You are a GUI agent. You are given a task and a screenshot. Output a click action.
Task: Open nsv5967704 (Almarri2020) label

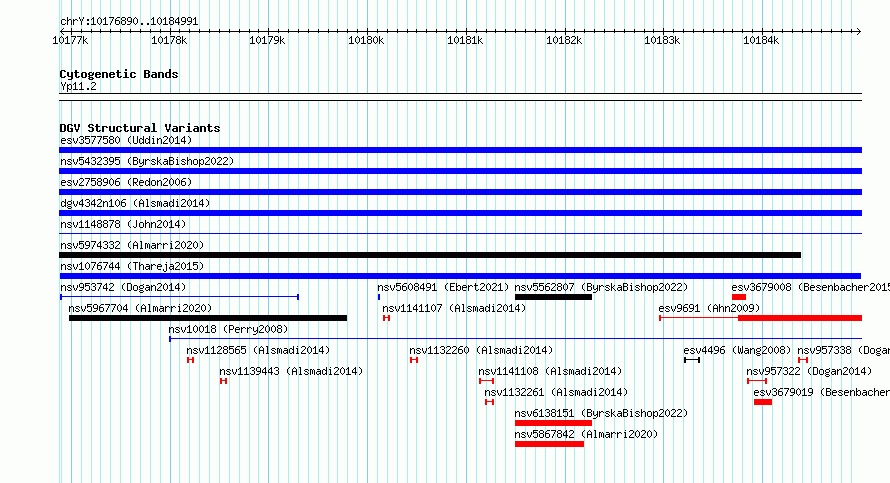click(x=140, y=308)
